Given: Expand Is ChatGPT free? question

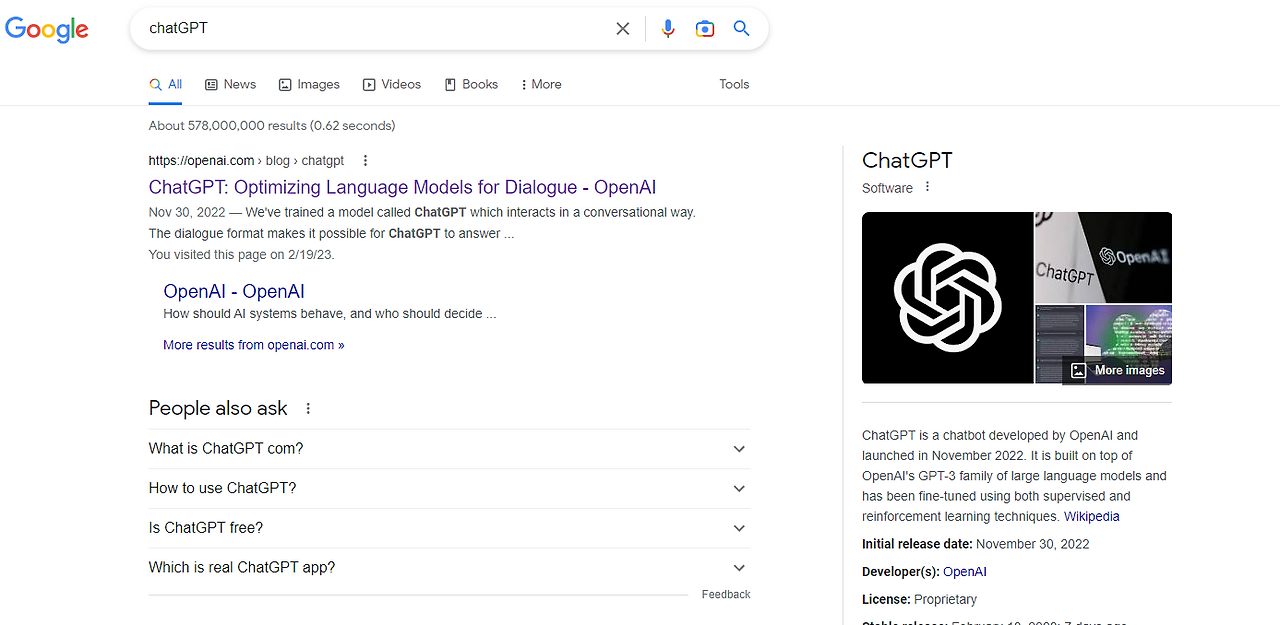Looking at the screenshot, I should [448, 528].
